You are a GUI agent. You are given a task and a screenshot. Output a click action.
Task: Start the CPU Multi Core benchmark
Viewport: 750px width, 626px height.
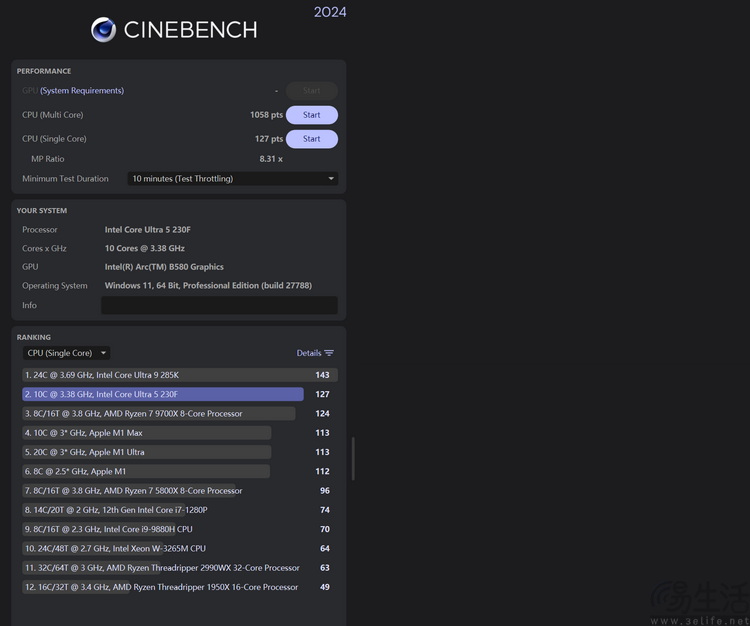pos(311,115)
